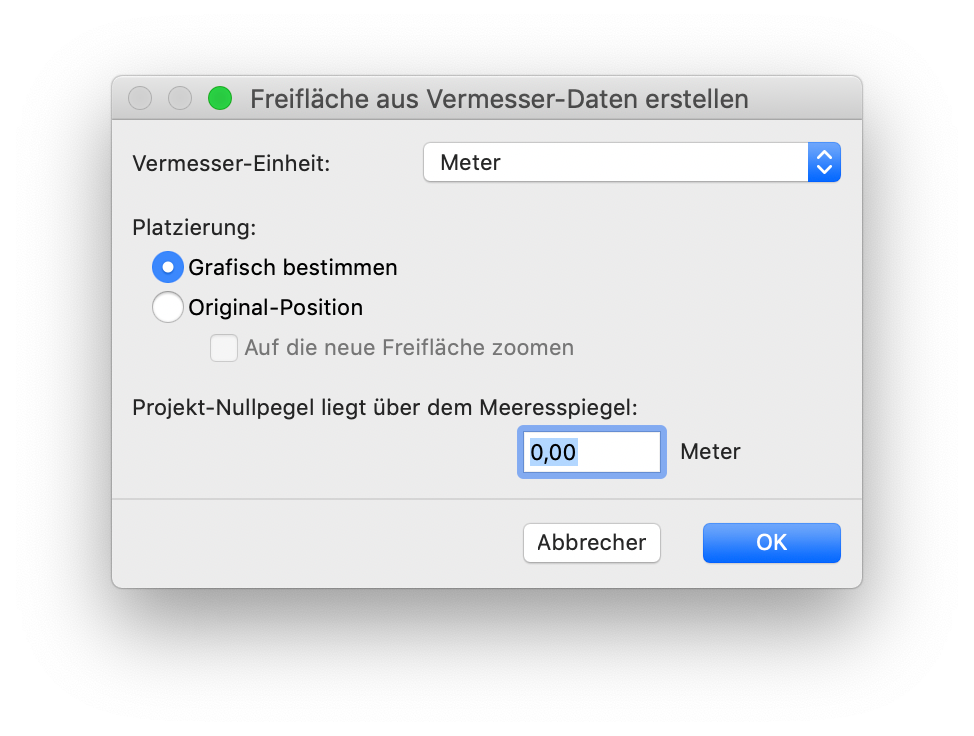Image resolution: width=974 pixels, height=736 pixels.
Task: Click the Meter unit label beside the input field
Action: [710, 452]
